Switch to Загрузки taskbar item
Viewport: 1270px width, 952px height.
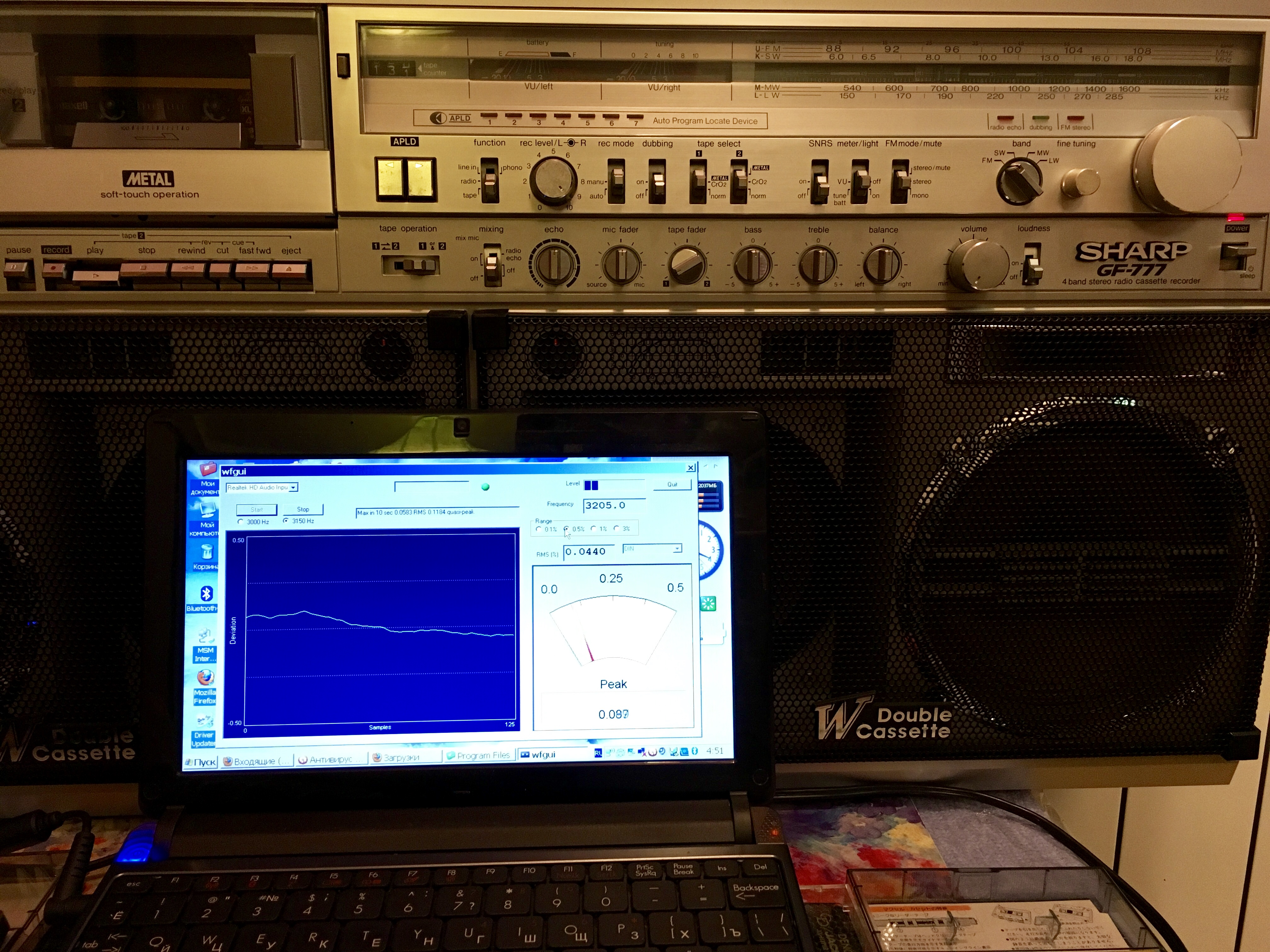coord(402,757)
